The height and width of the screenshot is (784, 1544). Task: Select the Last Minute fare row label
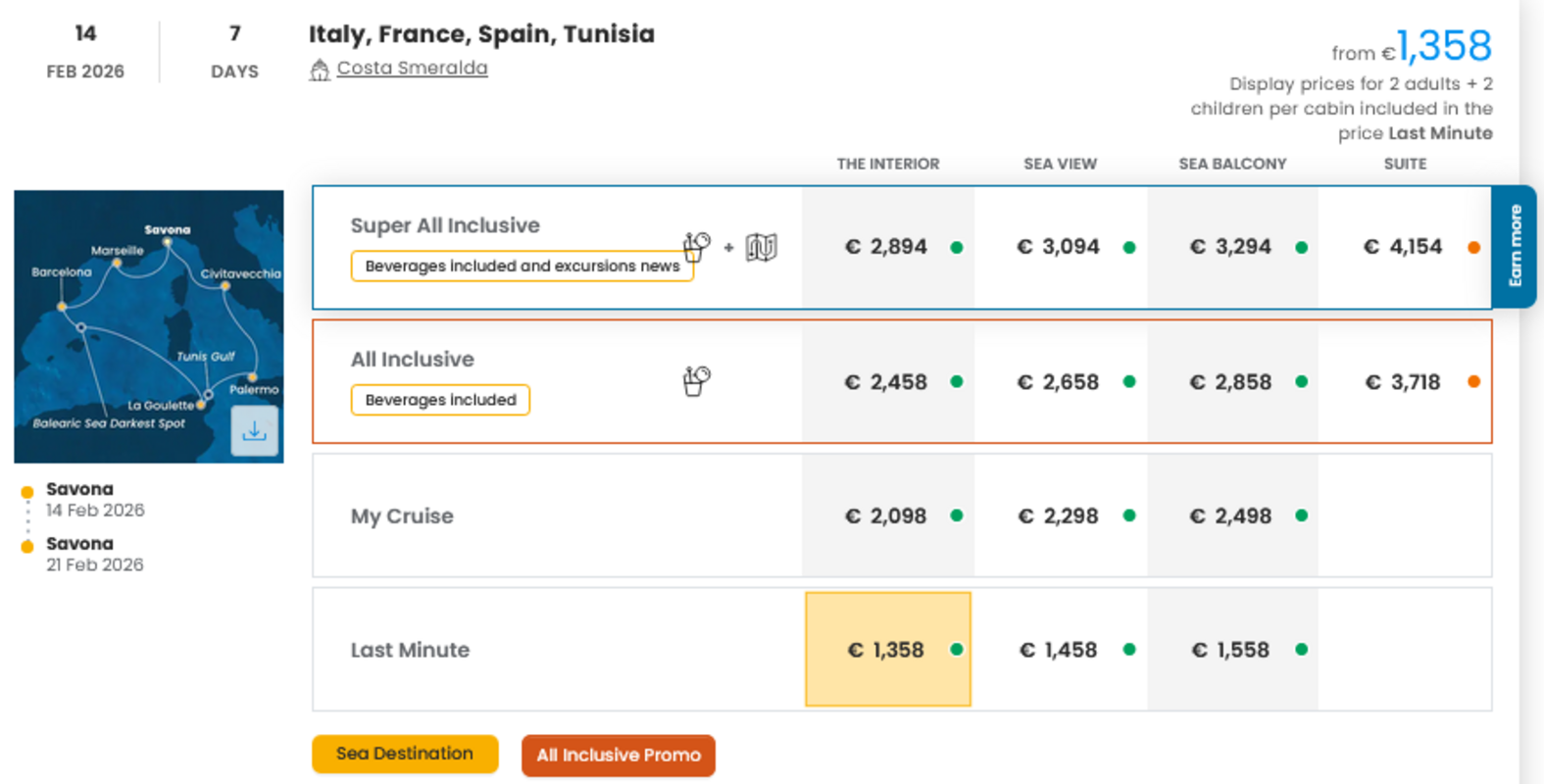click(410, 650)
